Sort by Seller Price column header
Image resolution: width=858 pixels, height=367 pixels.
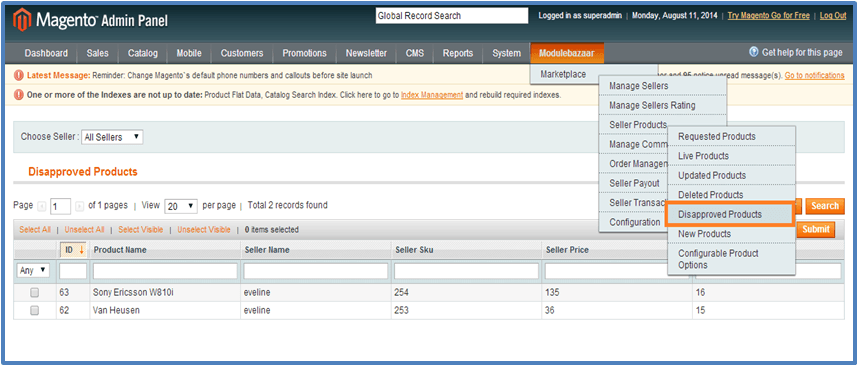coord(567,250)
